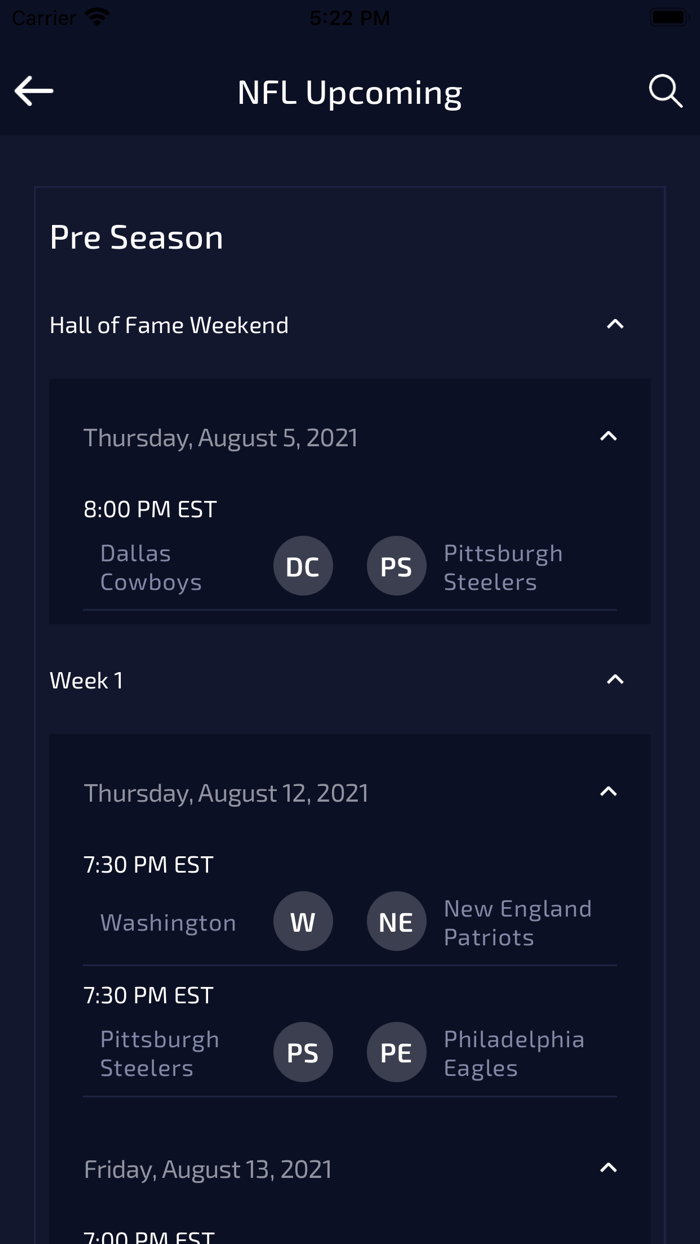
Task: Tap the Pre Season heading
Action: (x=136, y=237)
